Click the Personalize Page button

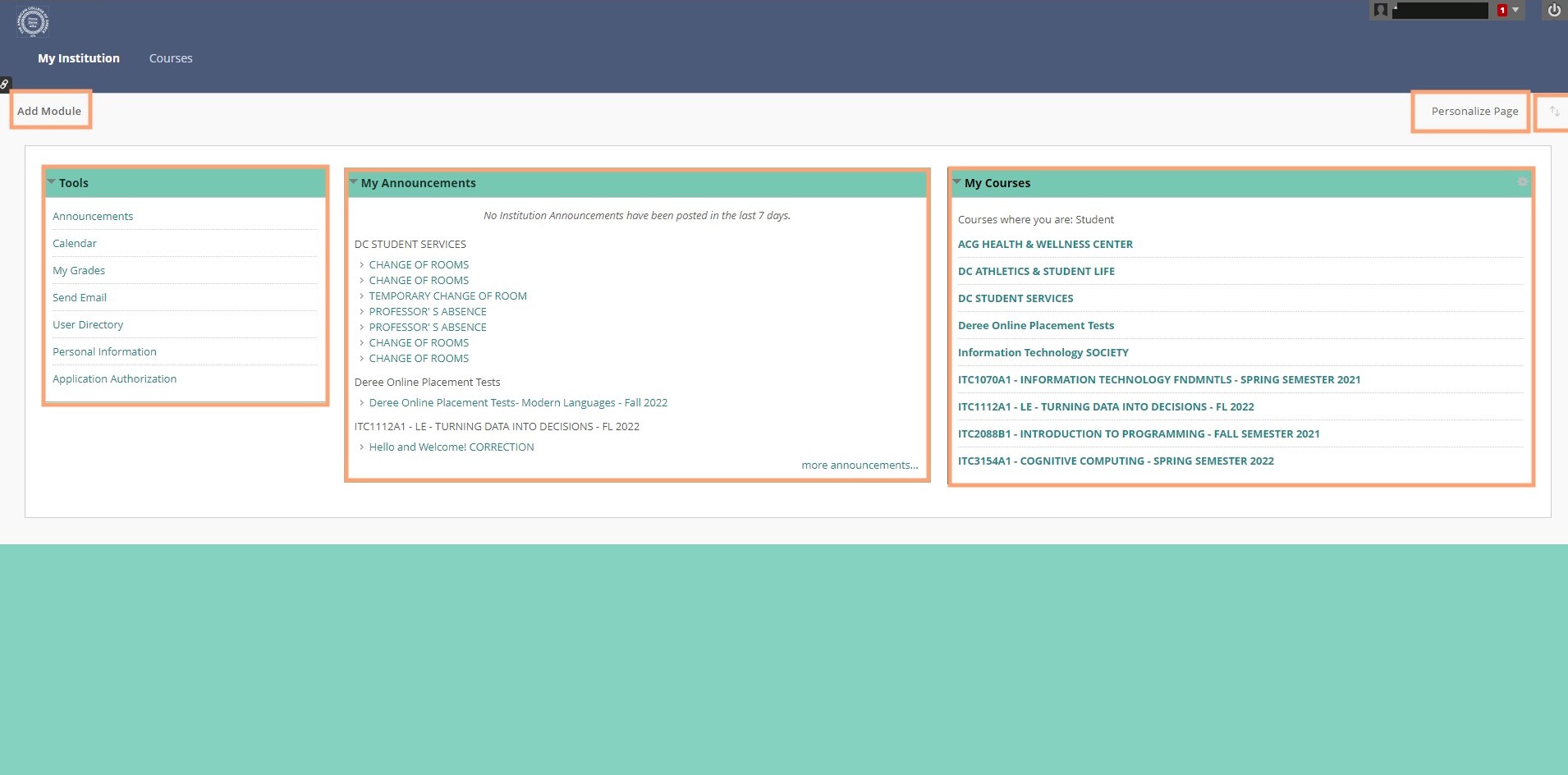(x=1474, y=111)
